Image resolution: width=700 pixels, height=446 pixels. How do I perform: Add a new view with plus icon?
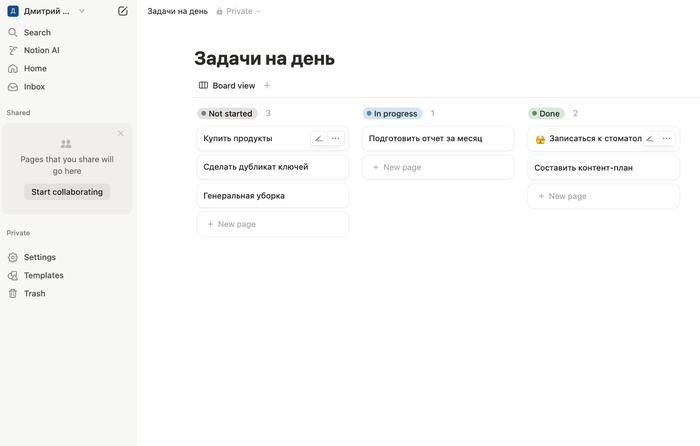[x=267, y=86]
